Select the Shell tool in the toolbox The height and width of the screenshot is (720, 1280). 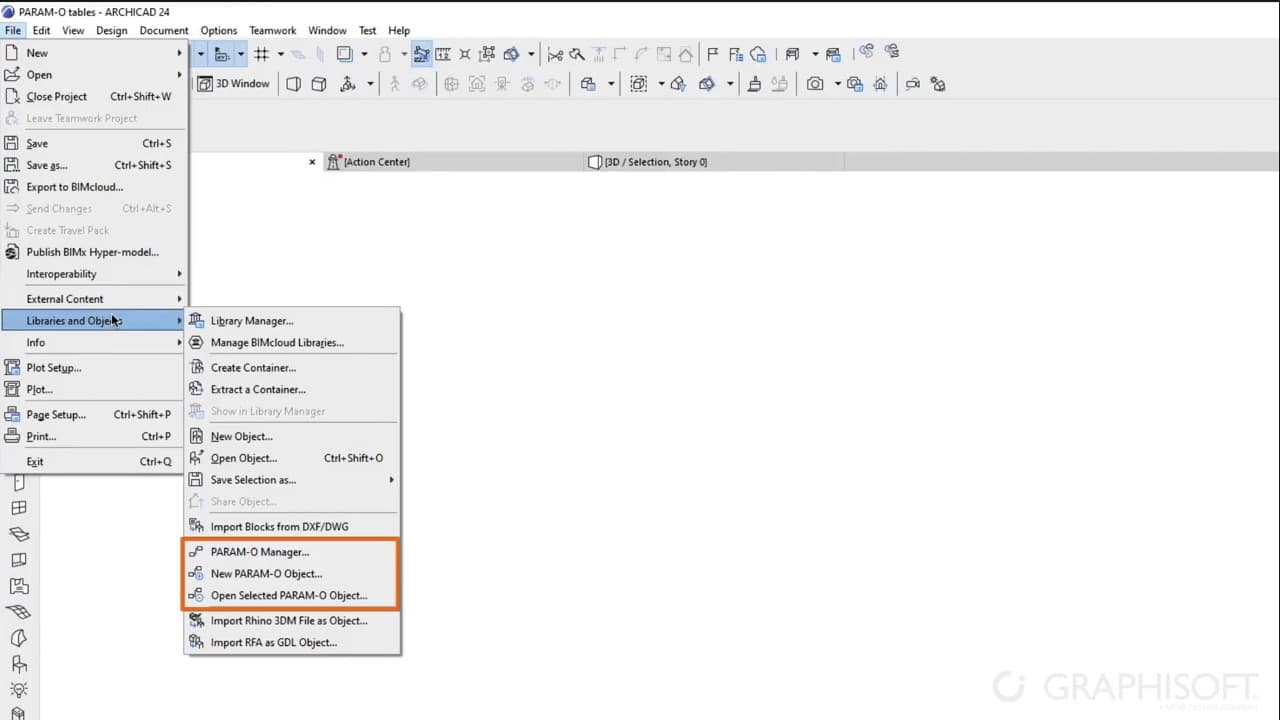18,638
